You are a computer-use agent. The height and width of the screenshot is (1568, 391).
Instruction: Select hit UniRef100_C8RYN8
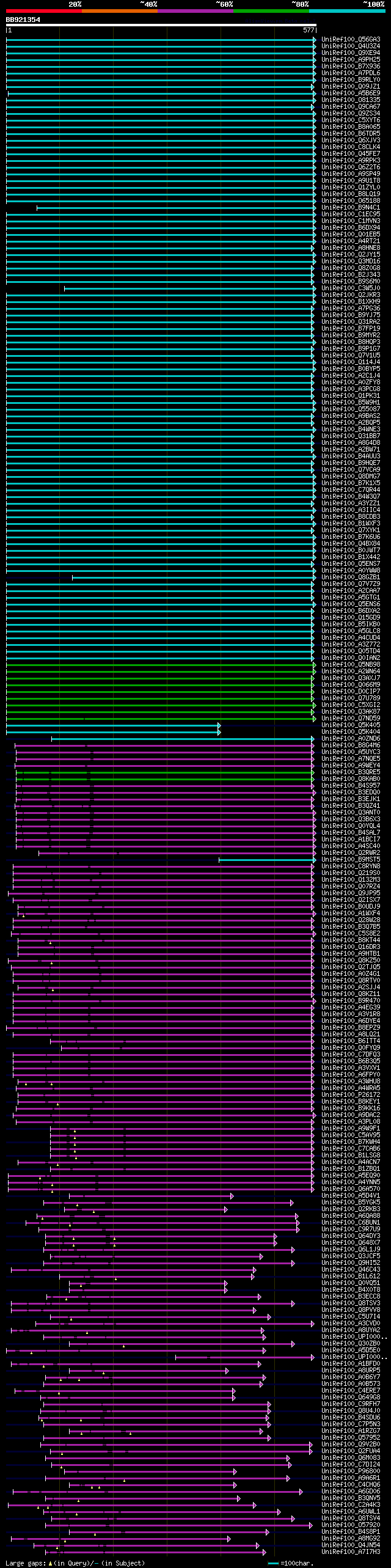click(351, 866)
